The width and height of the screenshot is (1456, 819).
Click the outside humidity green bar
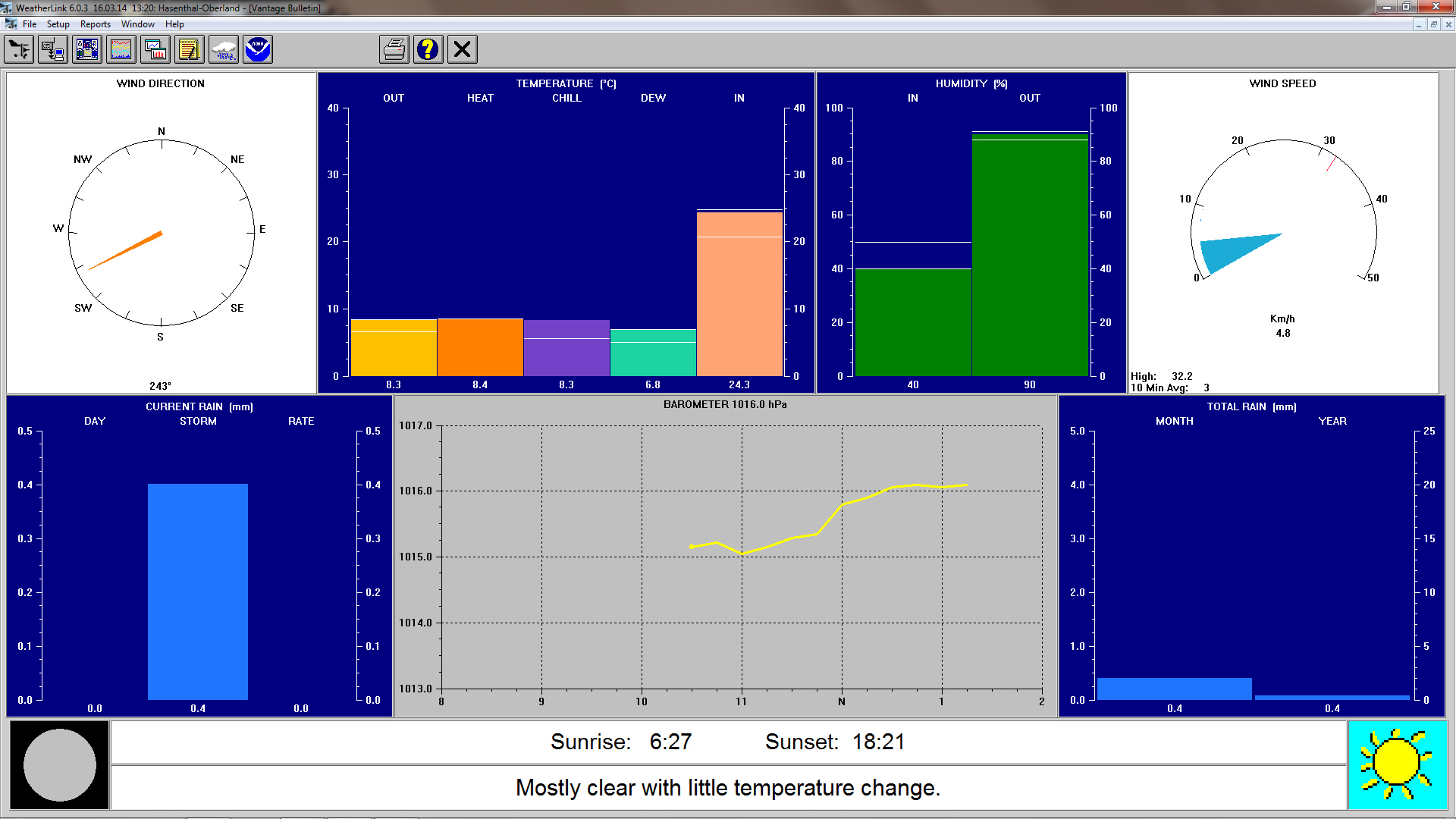pos(1030,255)
